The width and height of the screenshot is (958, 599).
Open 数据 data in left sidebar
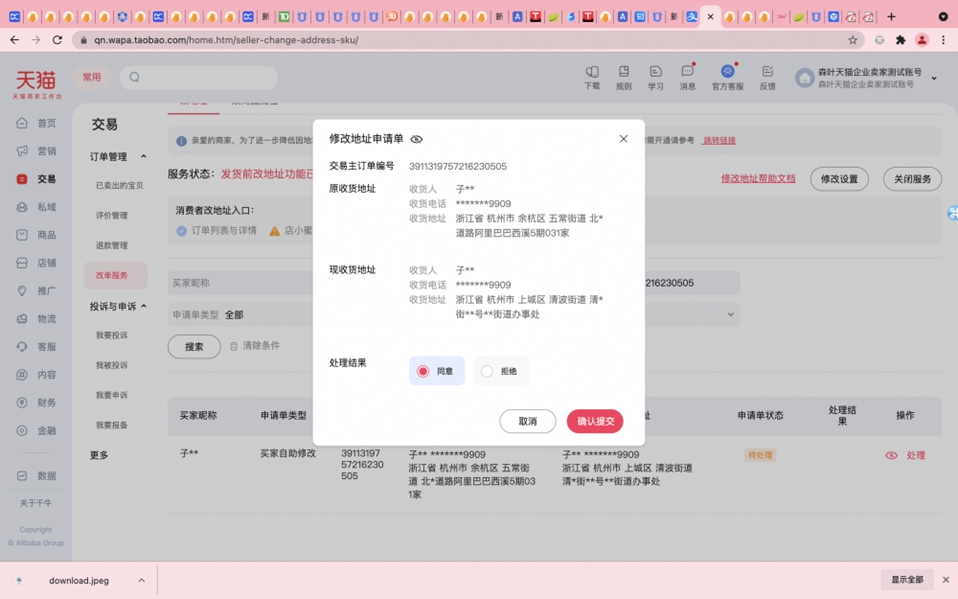[36, 476]
